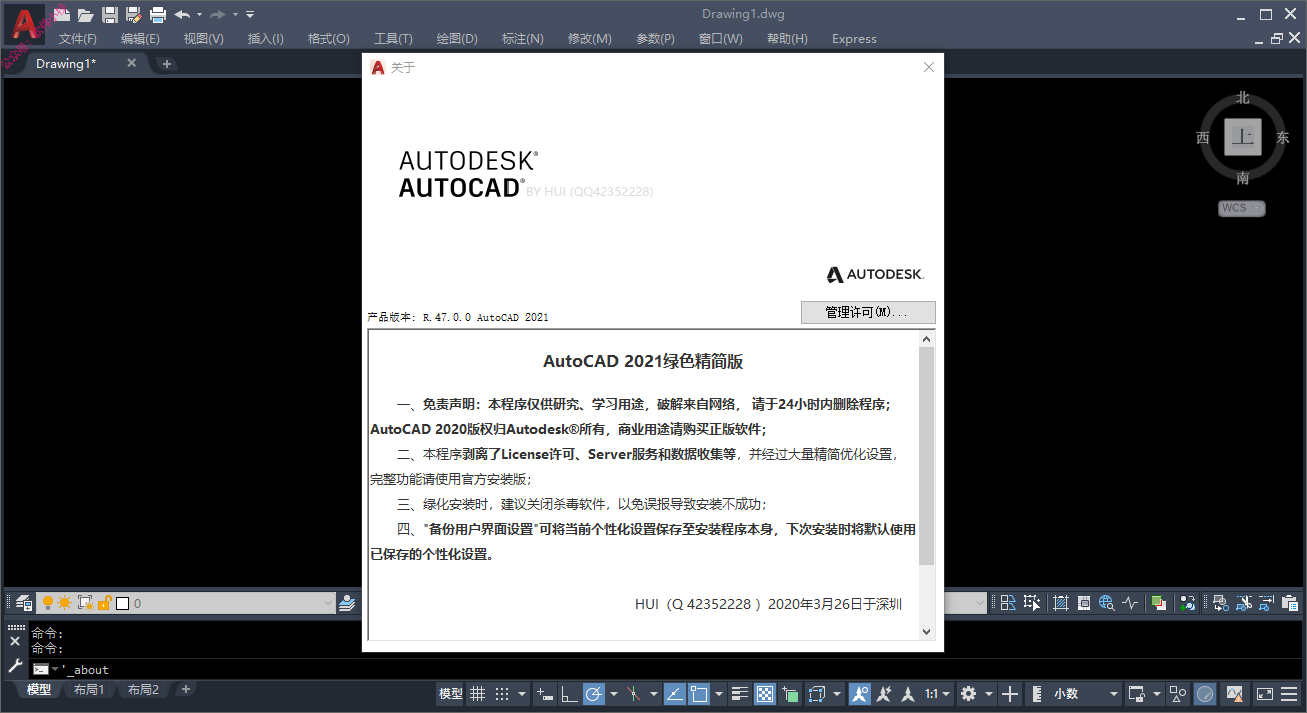Add a new layout with plus button
Image resolution: width=1307 pixels, height=713 pixels.
click(186, 689)
